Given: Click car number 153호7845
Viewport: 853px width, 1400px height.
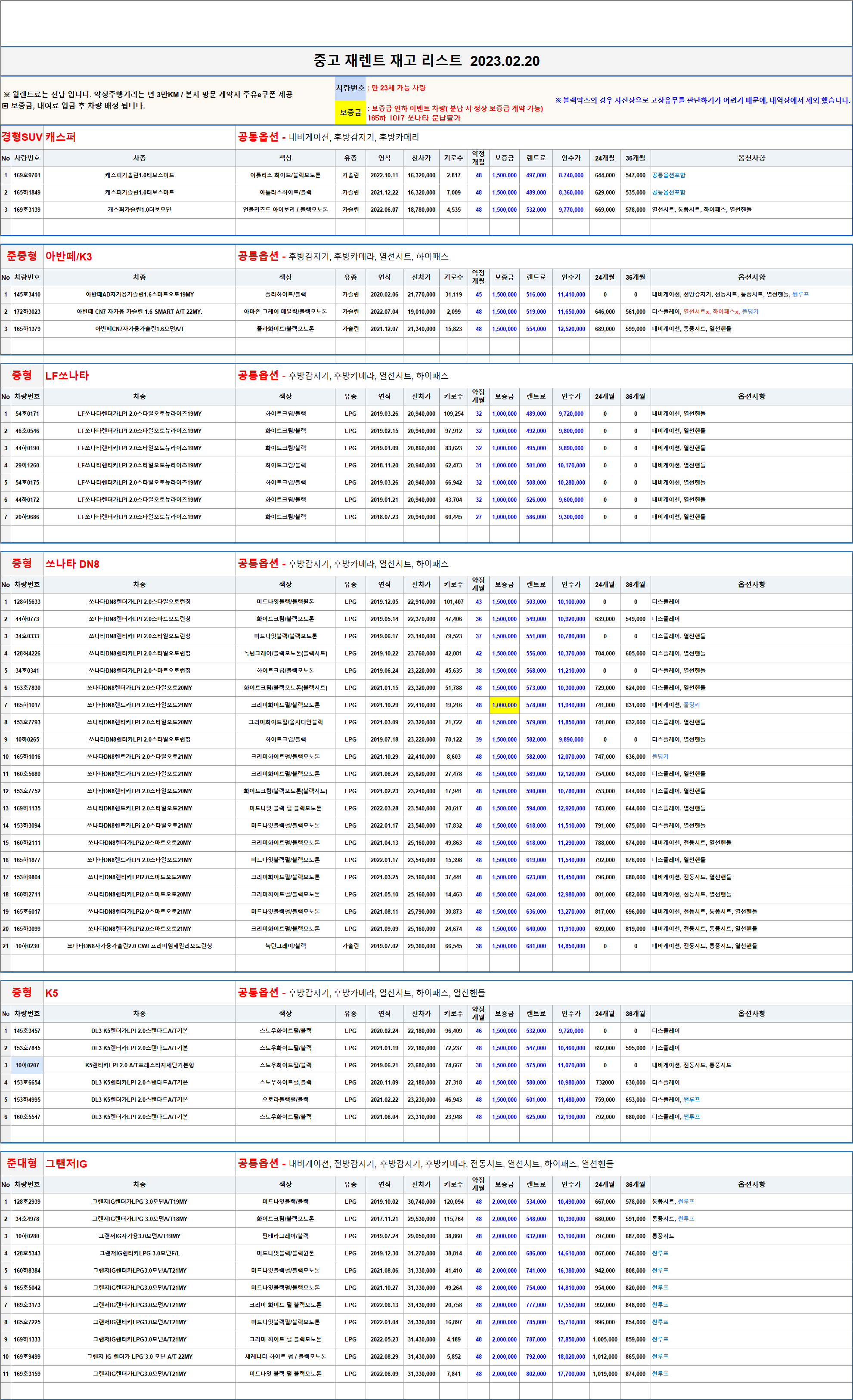Looking at the screenshot, I should 27,1048.
